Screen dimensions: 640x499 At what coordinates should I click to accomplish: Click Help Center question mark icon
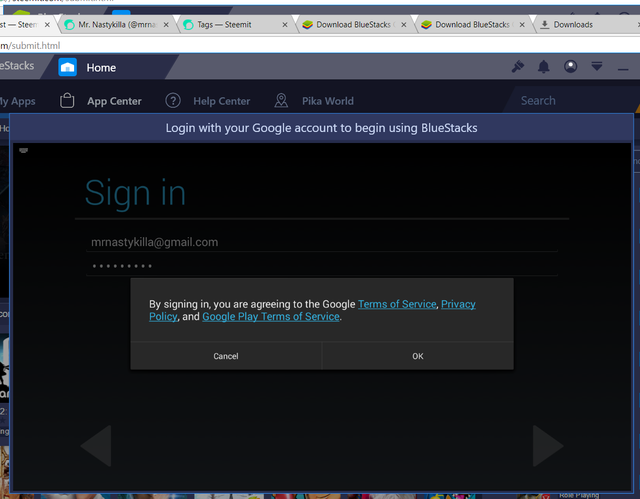point(173,100)
